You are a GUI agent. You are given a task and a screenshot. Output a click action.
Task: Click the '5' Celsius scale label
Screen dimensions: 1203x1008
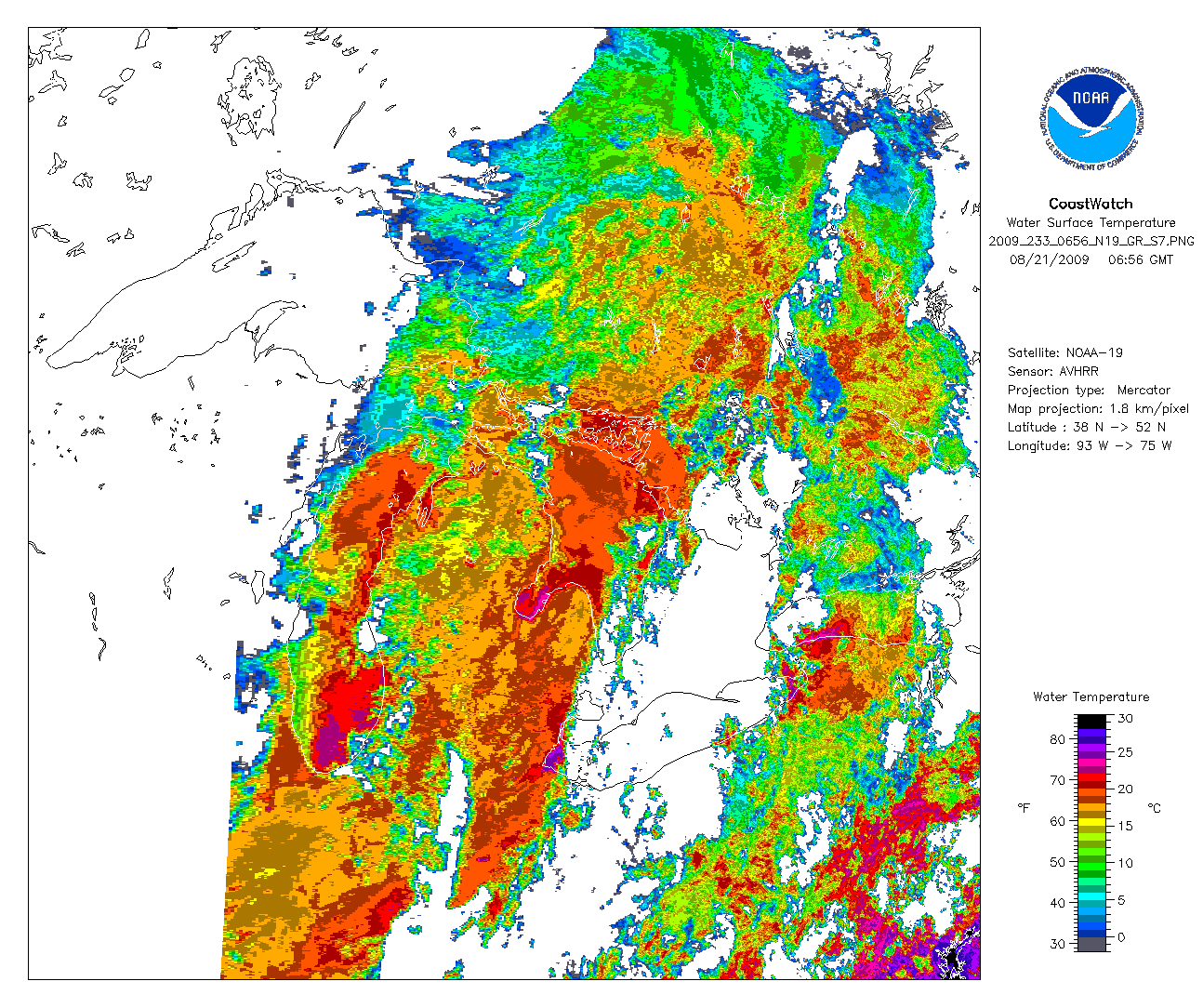[x=1121, y=900]
